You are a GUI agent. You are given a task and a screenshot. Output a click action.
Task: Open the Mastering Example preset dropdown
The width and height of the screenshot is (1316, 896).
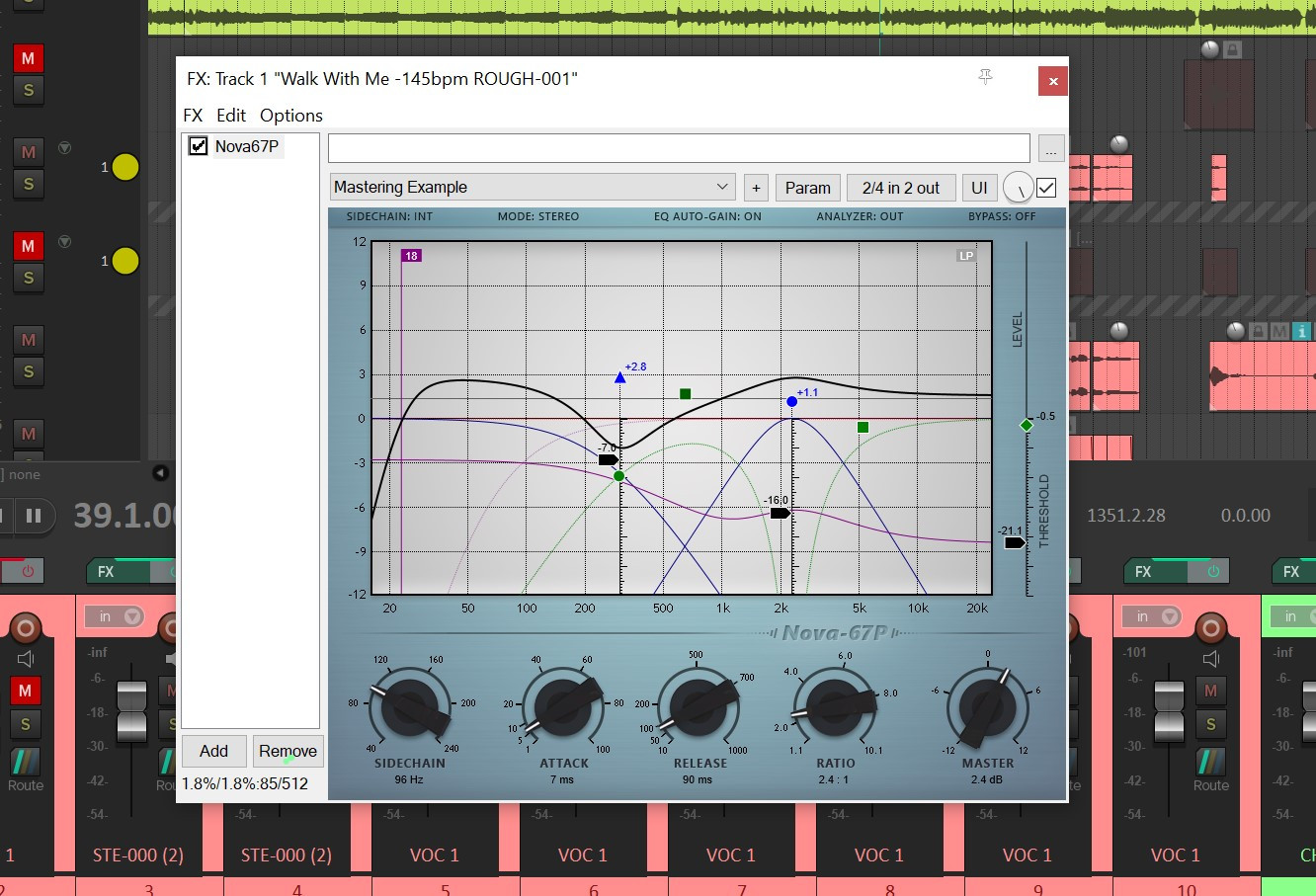point(534,188)
